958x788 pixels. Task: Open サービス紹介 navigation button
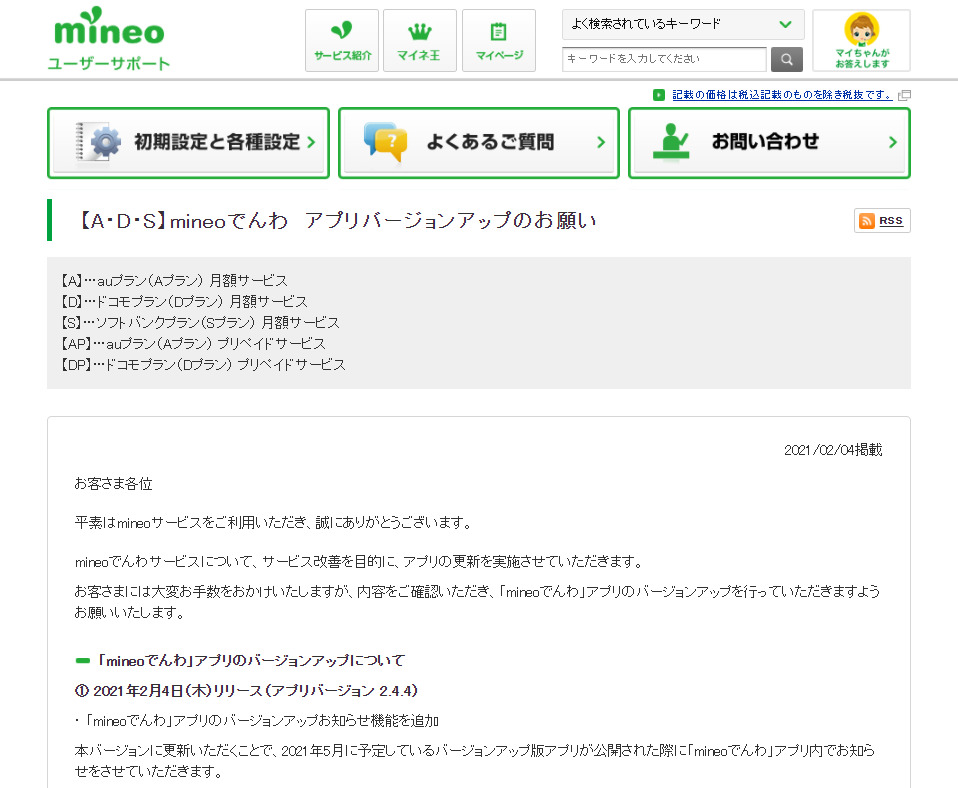(x=342, y=41)
